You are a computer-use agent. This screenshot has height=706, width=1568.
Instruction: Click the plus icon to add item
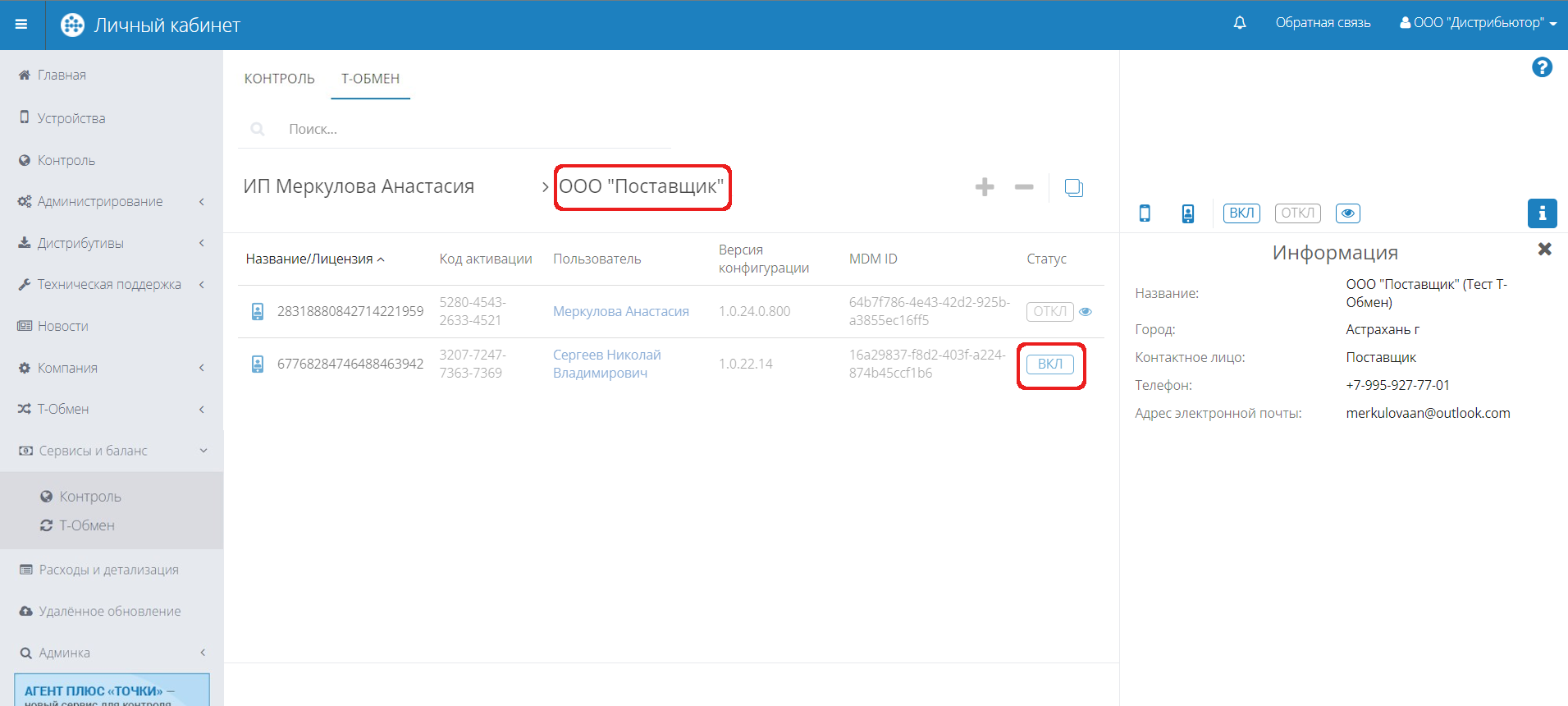[x=984, y=187]
